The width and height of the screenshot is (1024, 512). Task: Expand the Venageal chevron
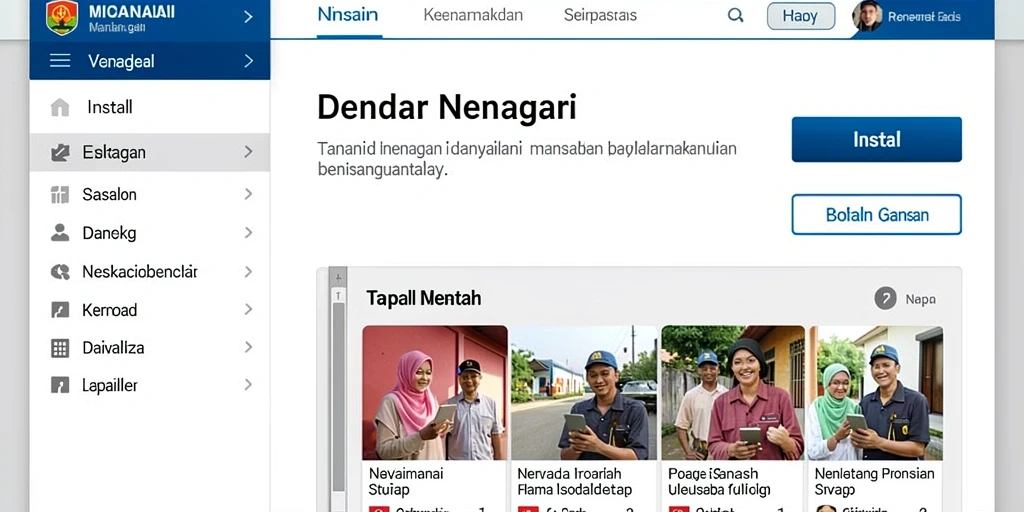248,61
